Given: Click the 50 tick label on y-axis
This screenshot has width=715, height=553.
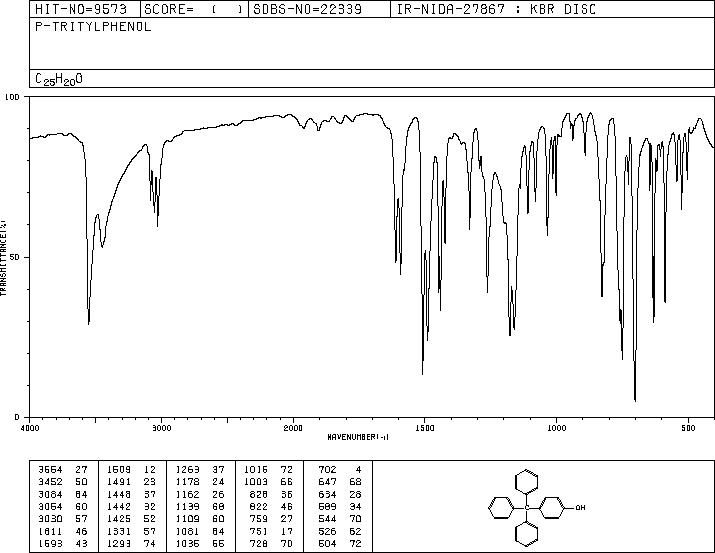Looking at the screenshot, I should 15,257.
